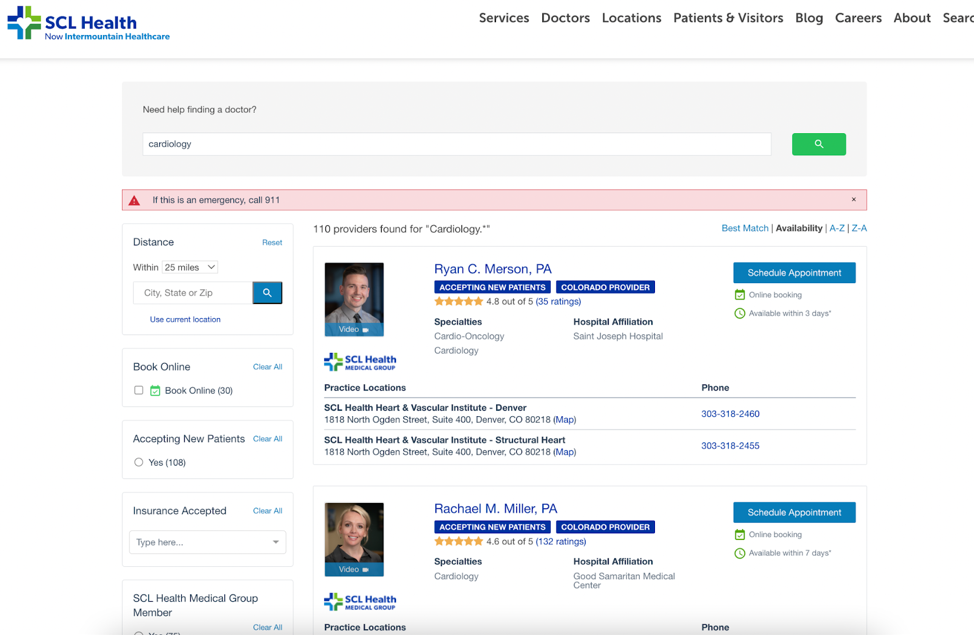
Task: Click the 110 providers found text
Action: click(401, 229)
